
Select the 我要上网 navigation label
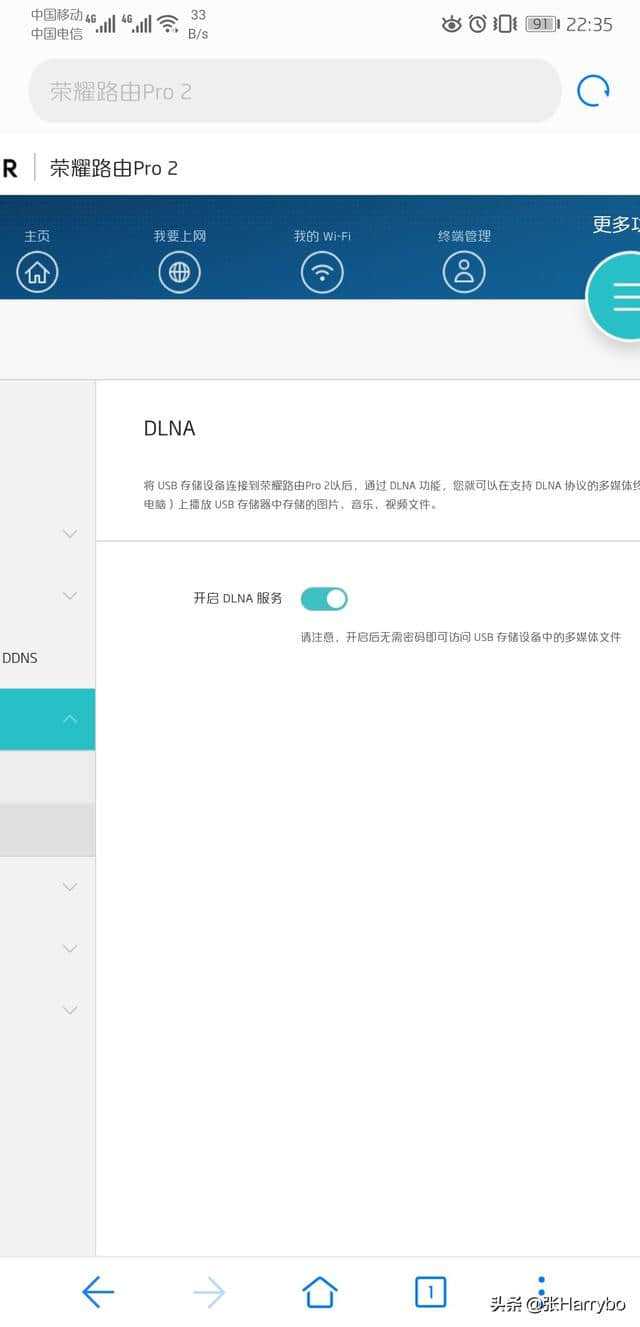[180, 236]
